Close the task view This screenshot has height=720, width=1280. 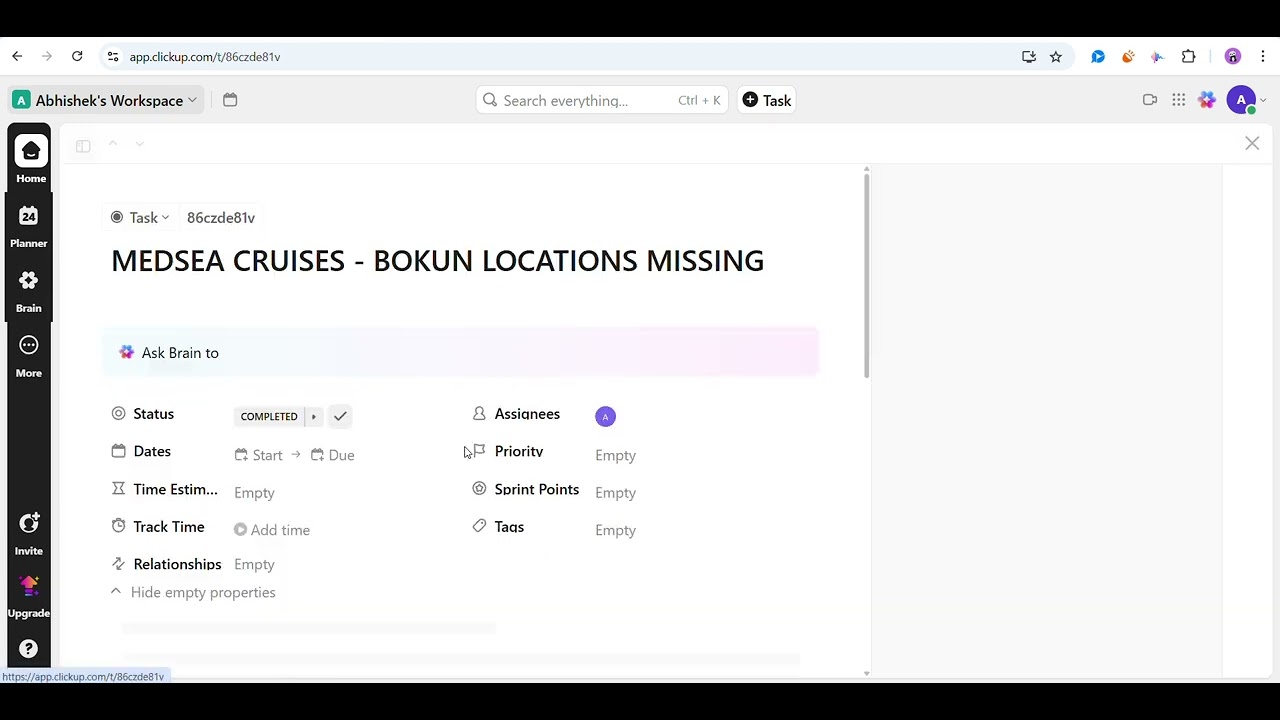[1252, 144]
